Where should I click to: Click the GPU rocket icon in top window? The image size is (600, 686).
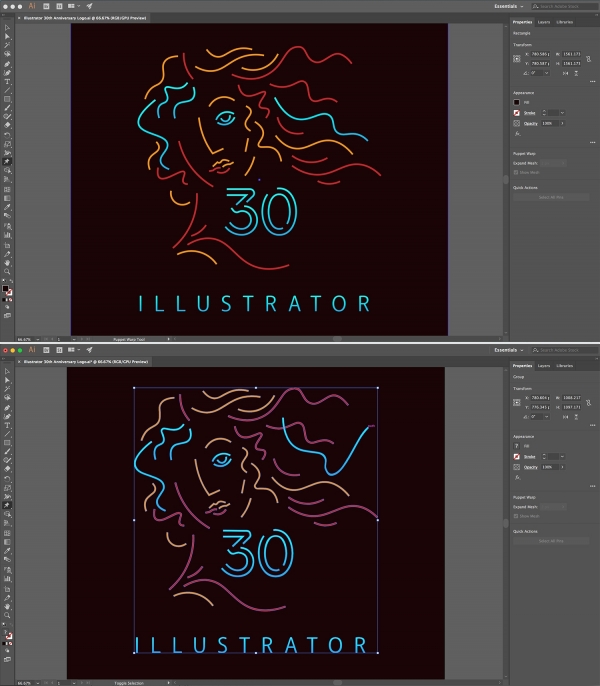89,6
